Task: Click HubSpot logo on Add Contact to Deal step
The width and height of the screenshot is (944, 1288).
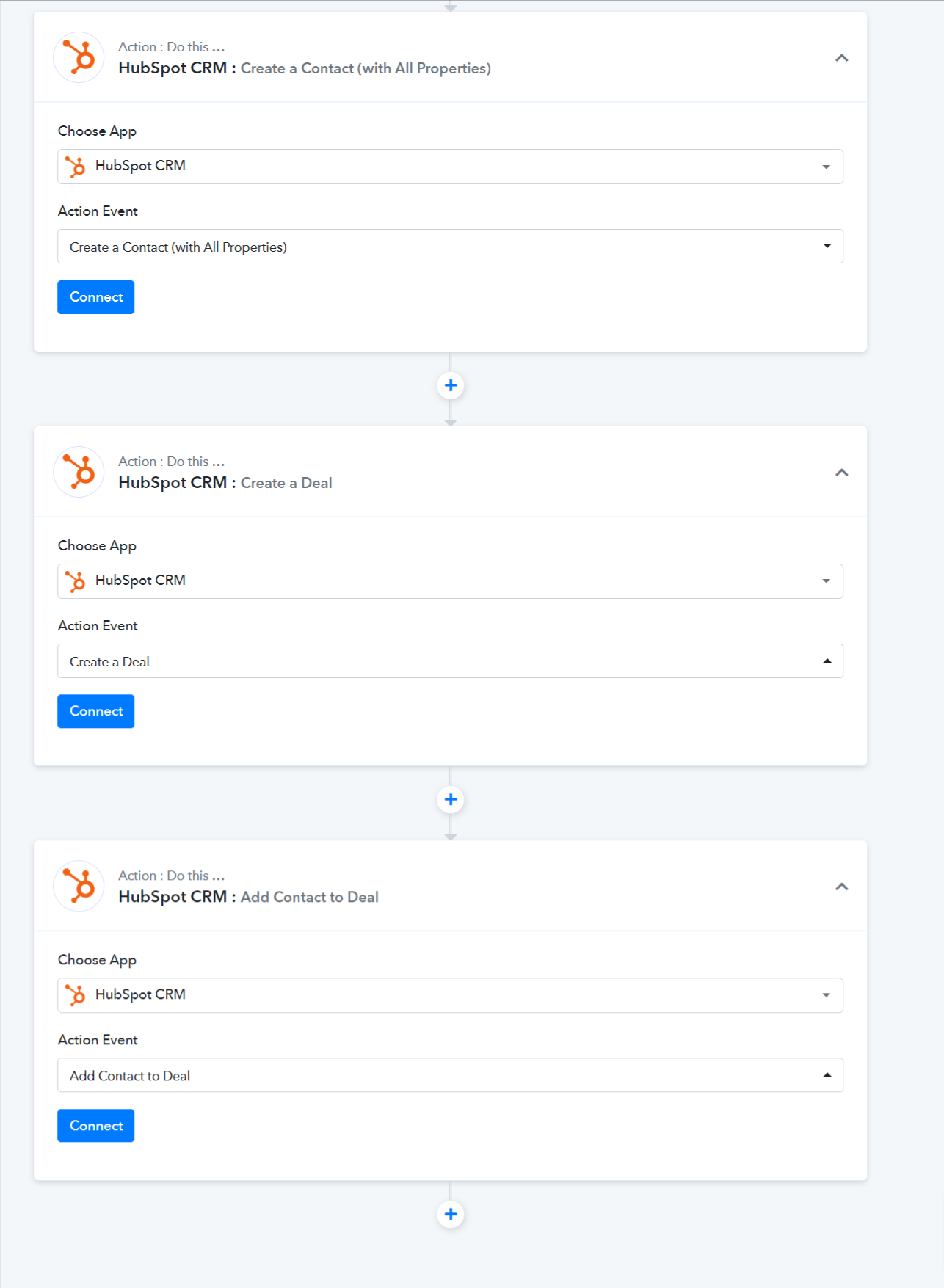Action: [x=79, y=886]
